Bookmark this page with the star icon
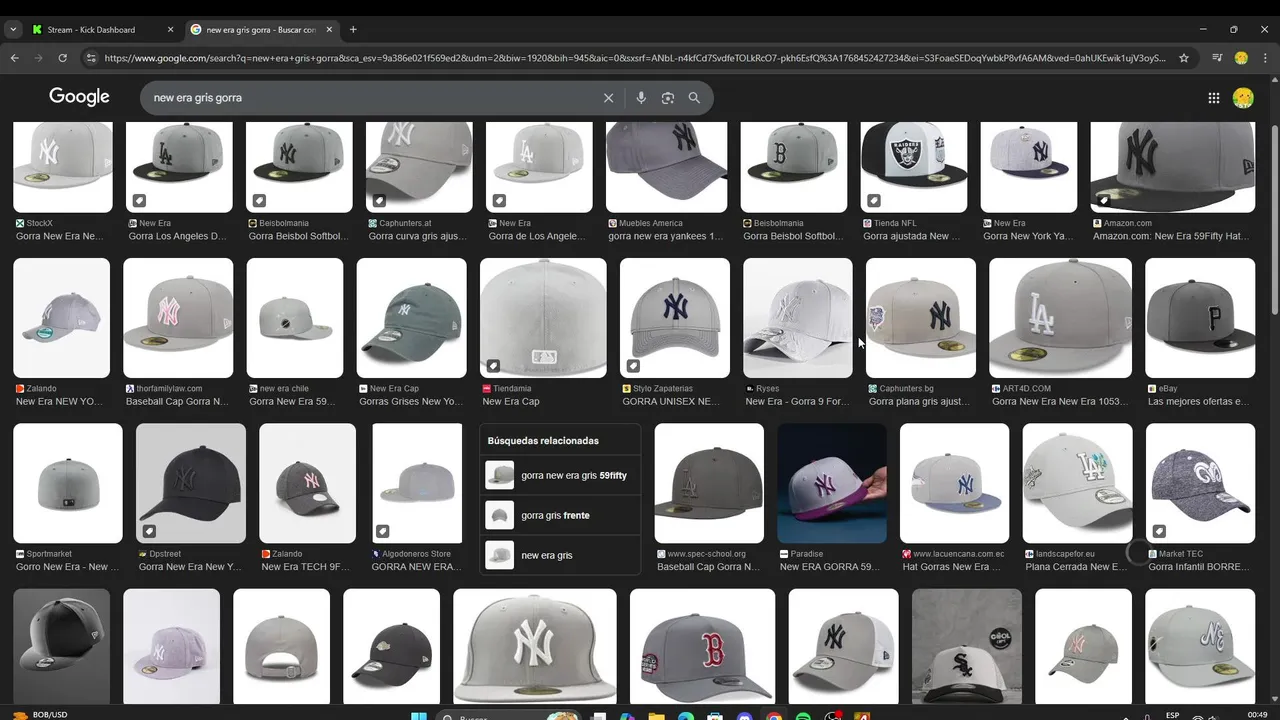Viewport: 1280px width, 720px height. point(1184,58)
